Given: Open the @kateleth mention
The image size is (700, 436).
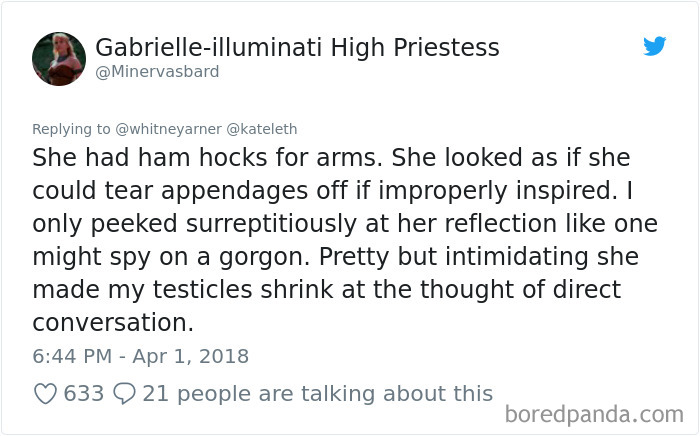Looking at the screenshot, I should click(261, 129).
